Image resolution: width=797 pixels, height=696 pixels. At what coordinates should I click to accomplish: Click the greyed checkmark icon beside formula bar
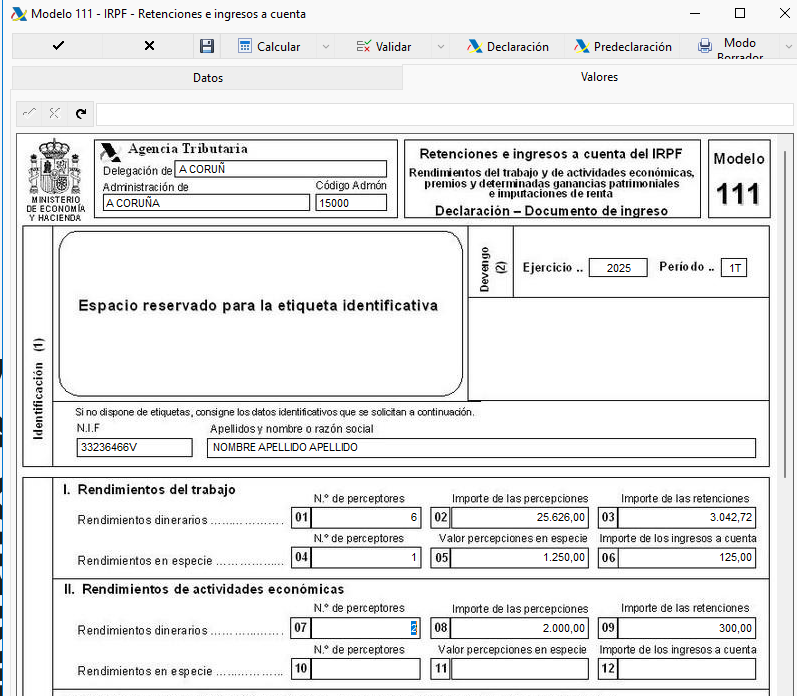coord(29,114)
